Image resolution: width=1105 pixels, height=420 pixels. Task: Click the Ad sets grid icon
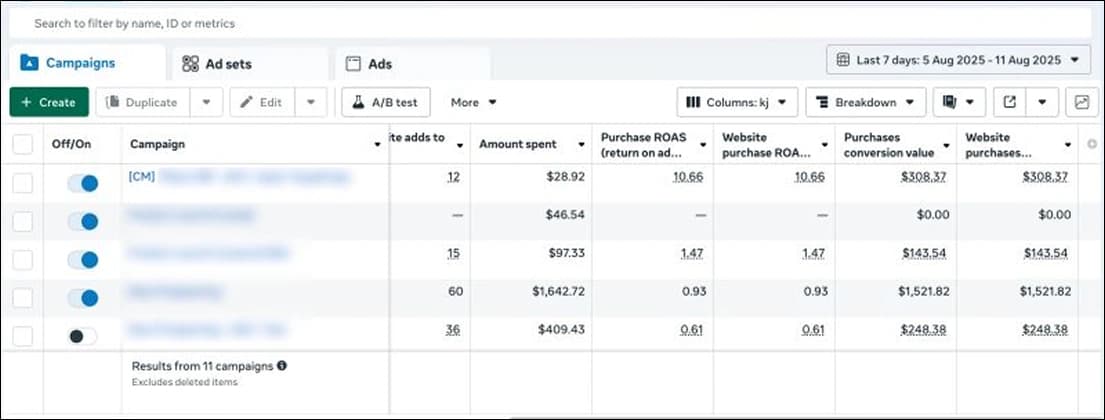pyautogui.click(x=190, y=64)
